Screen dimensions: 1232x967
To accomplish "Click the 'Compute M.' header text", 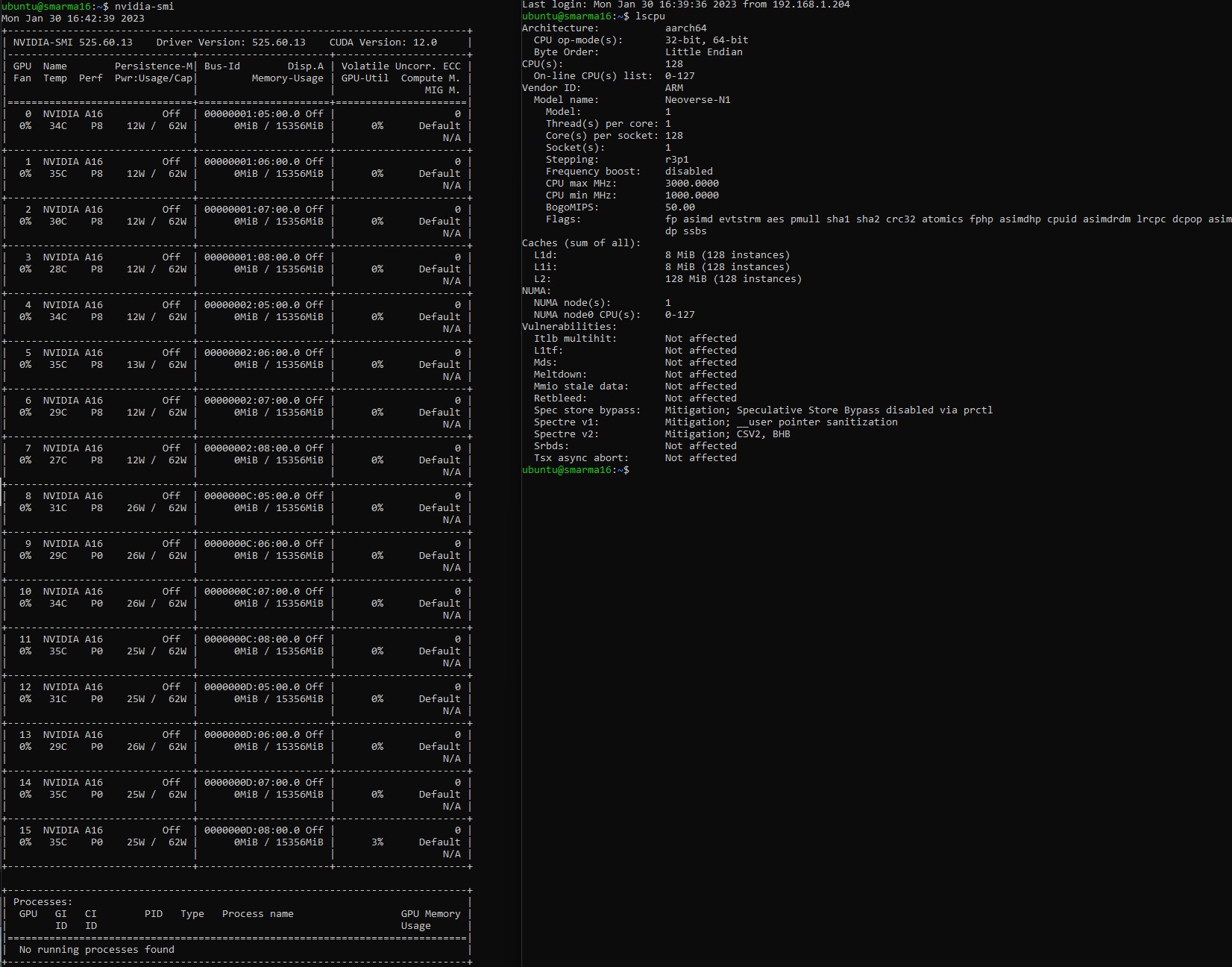I will pyautogui.click(x=431, y=78).
